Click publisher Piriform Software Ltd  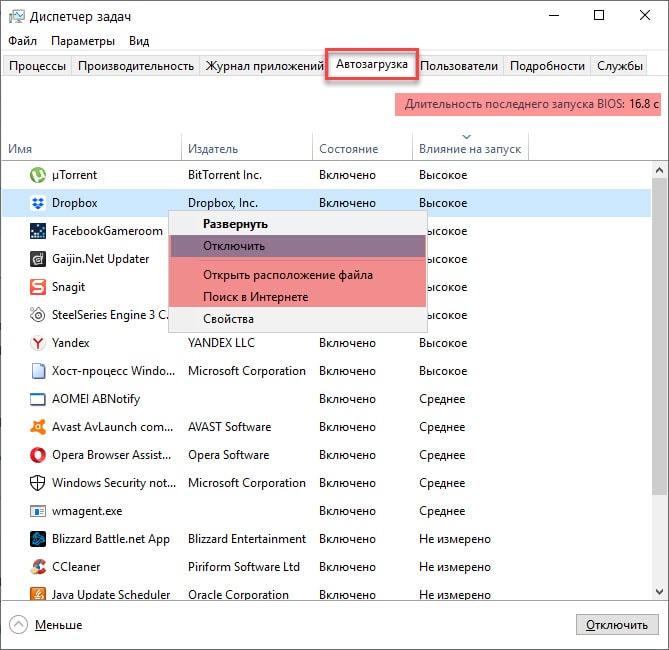(244, 567)
